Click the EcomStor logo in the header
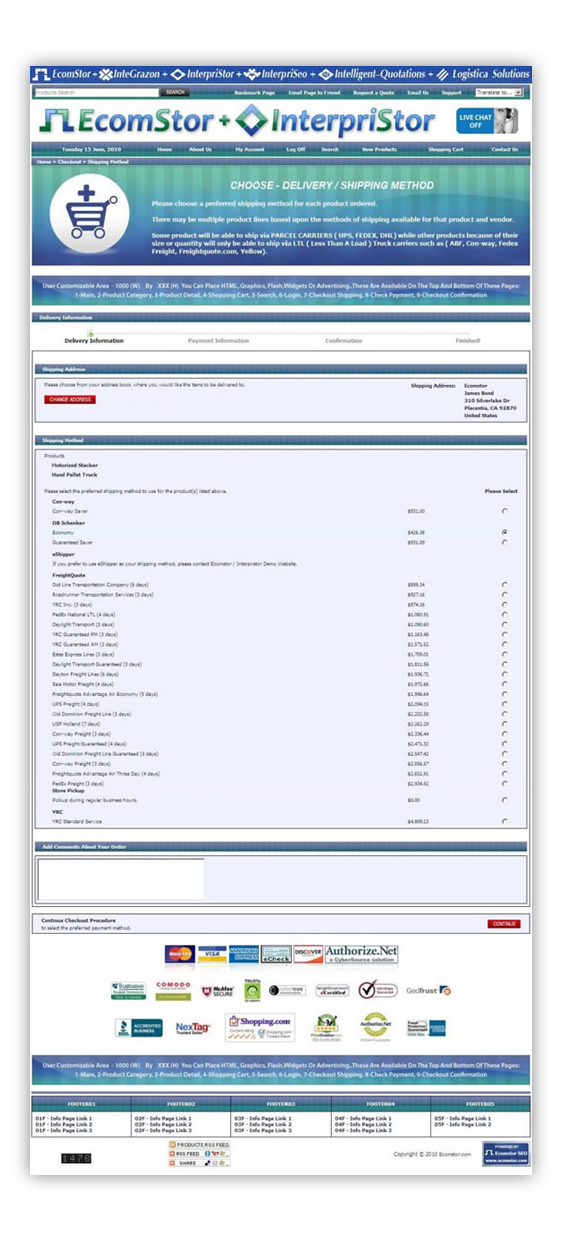562x1241 pixels. tap(126, 122)
